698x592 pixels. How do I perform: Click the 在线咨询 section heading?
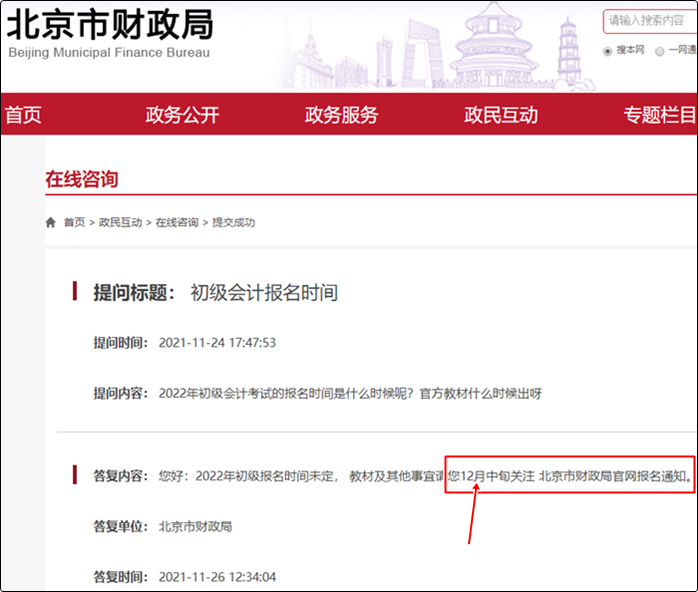click(x=81, y=179)
